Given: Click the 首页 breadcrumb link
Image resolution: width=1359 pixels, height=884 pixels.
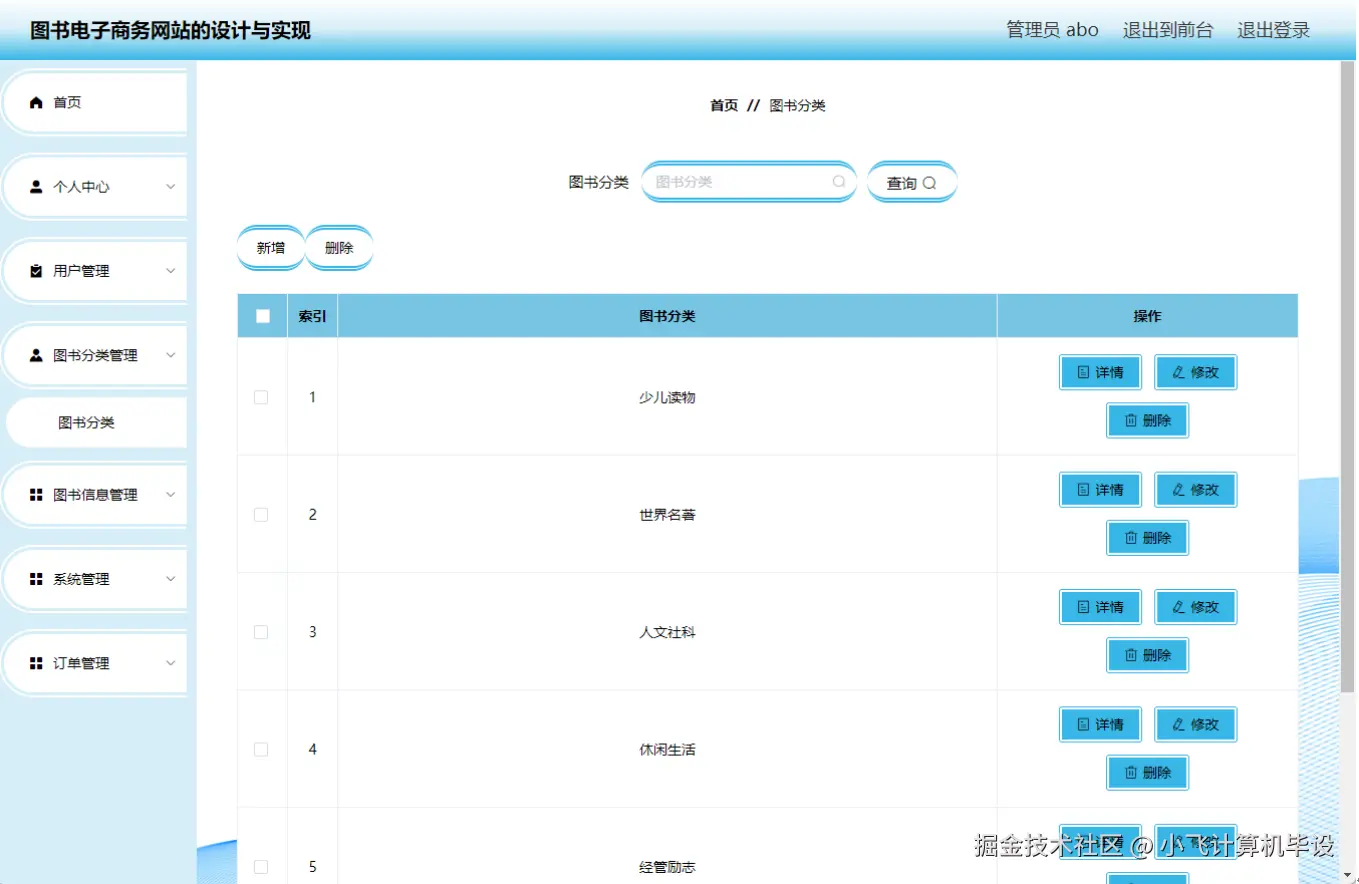Looking at the screenshot, I should click(724, 105).
